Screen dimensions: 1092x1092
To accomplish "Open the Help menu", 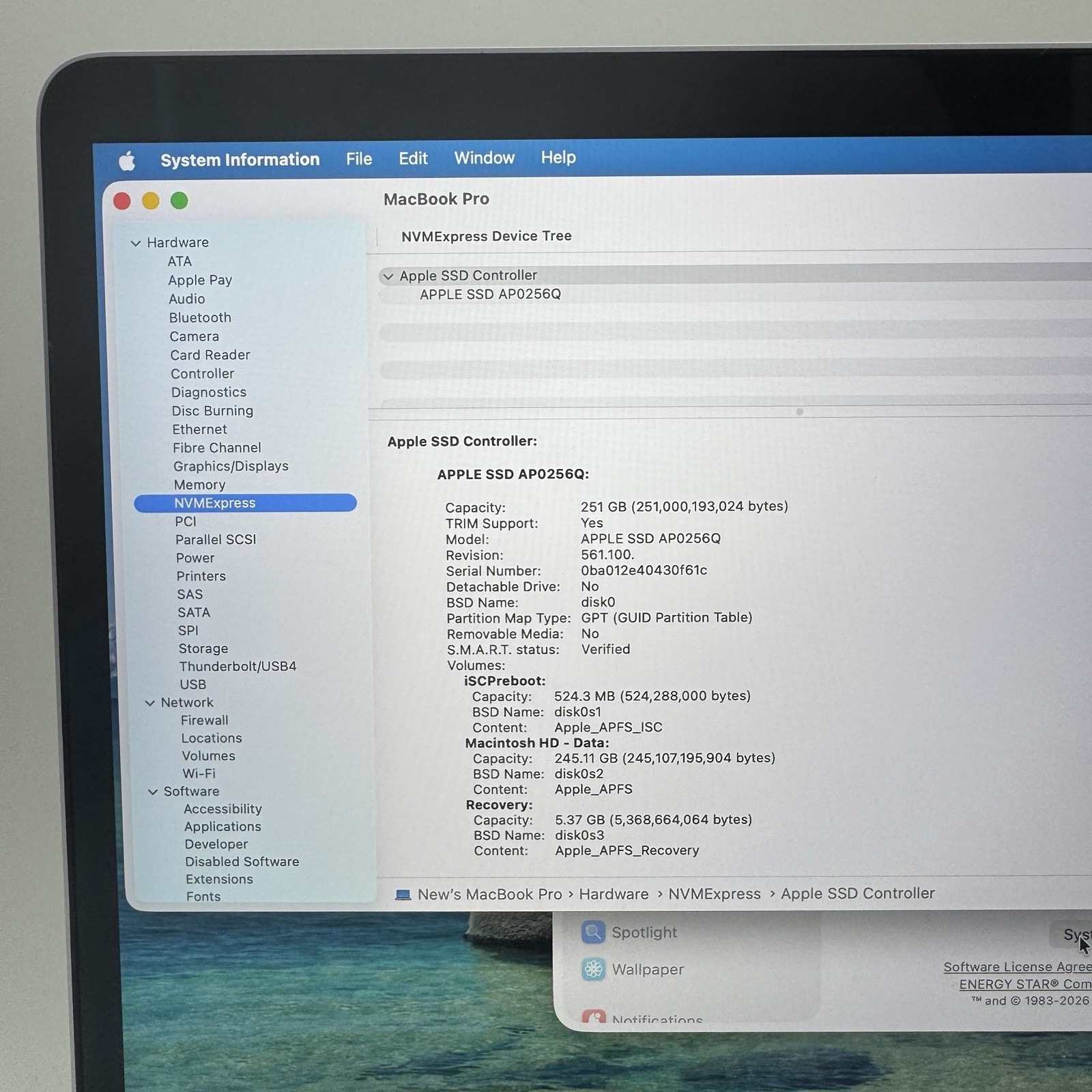I will point(558,157).
